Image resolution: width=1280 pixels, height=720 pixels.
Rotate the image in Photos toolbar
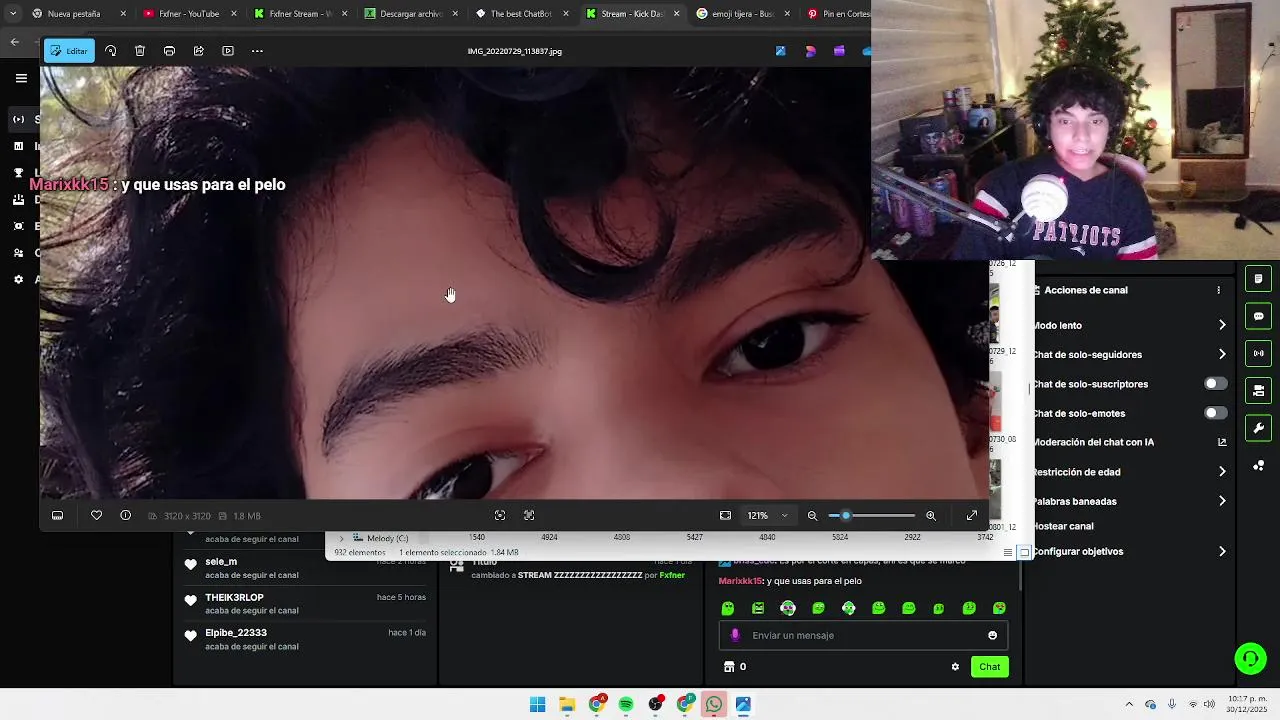110,51
